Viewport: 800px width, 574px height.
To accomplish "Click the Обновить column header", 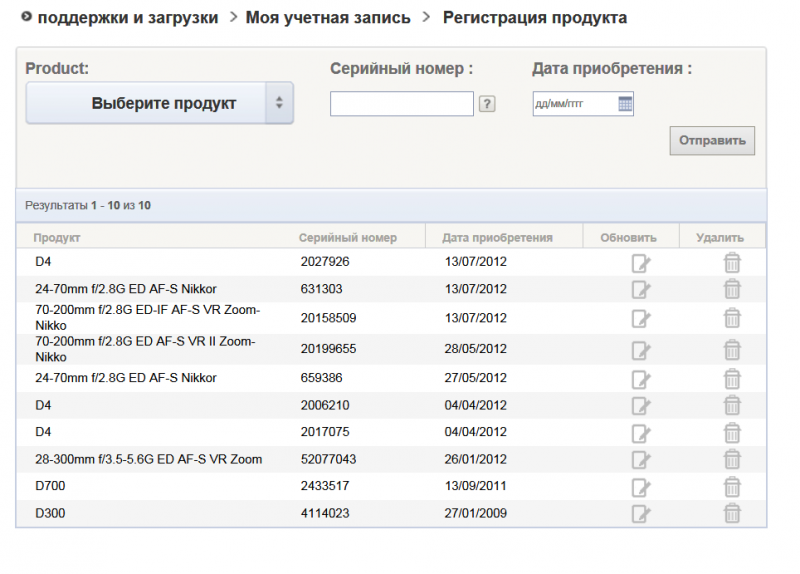I will [x=628, y=237].
